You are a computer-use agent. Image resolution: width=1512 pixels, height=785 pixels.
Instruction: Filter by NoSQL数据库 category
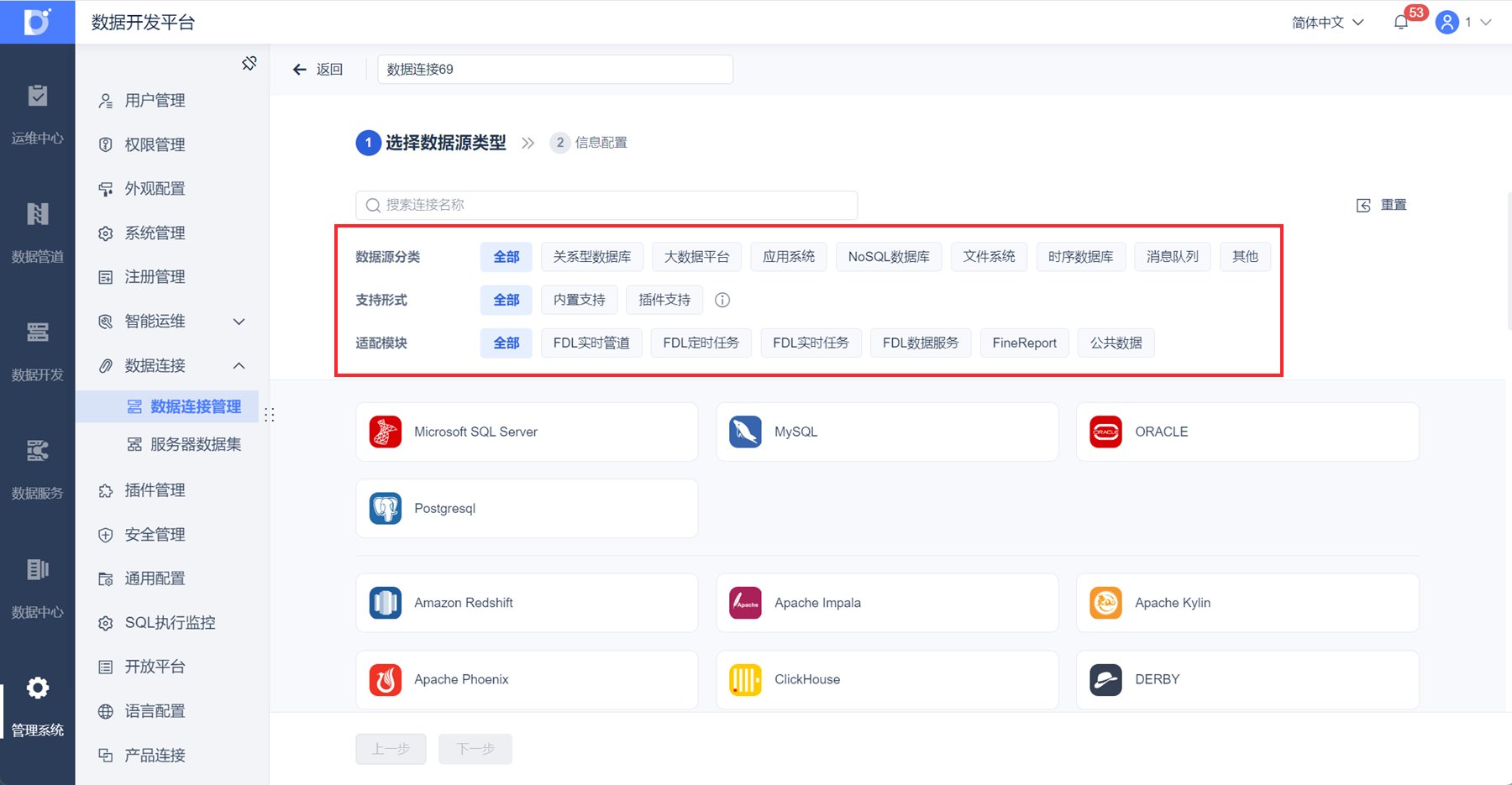(x=889, y=257)
